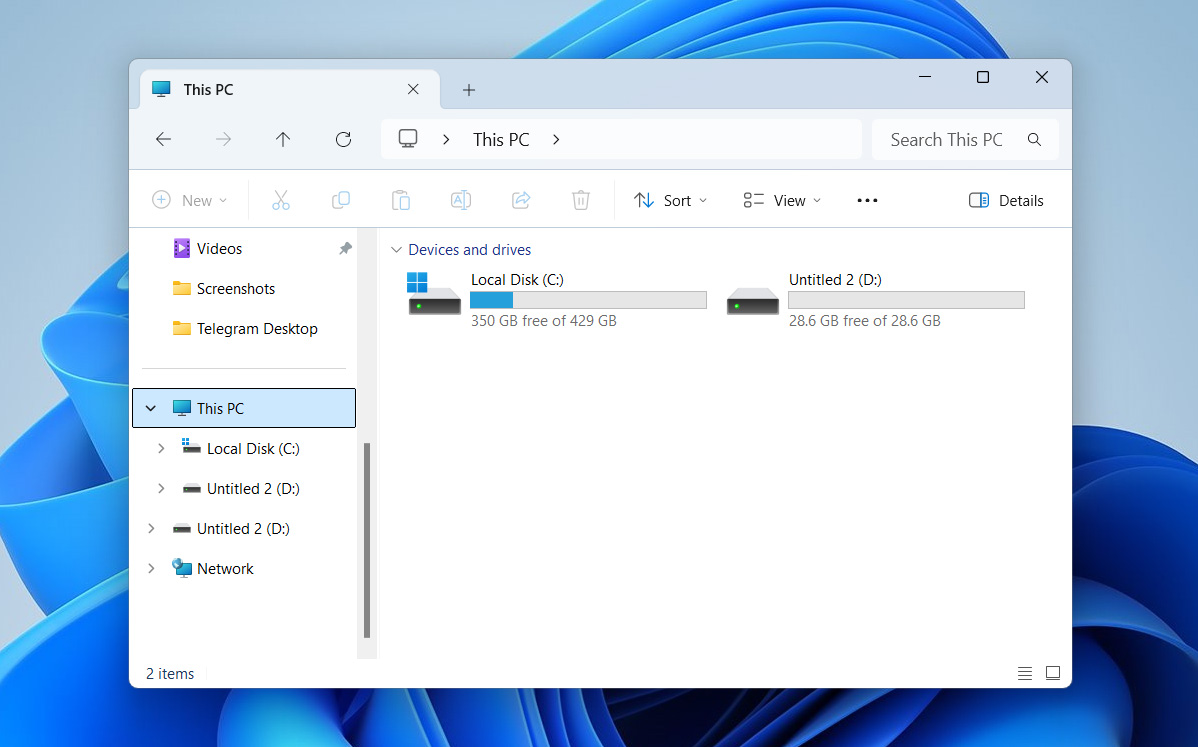Toggle the Details pane
The width and height of the screenshot is (1198, 747).
[1005, 200]
